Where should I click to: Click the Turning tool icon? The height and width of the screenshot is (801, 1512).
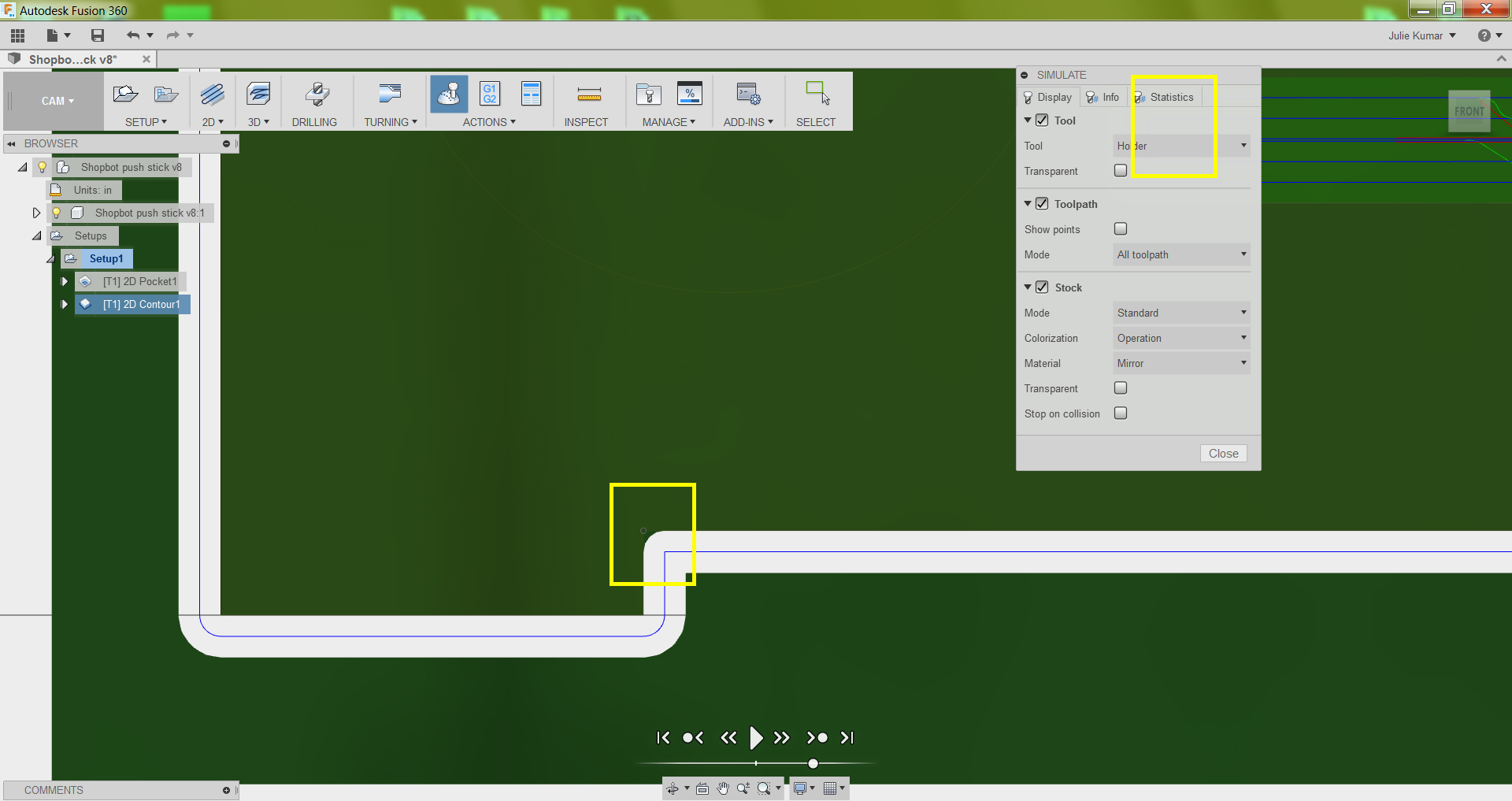pyautogui.click(x=390, y=95)
